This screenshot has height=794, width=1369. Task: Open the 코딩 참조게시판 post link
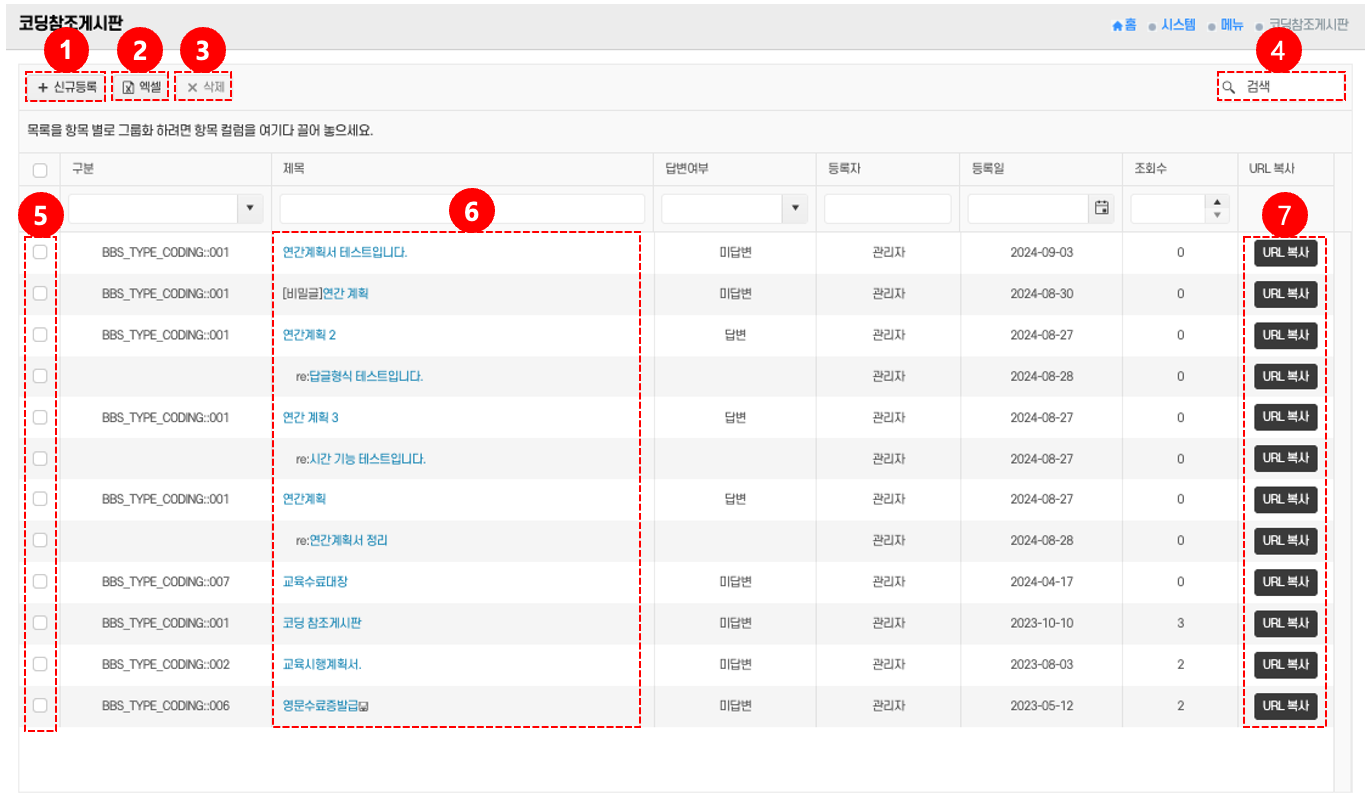(322, 623)
